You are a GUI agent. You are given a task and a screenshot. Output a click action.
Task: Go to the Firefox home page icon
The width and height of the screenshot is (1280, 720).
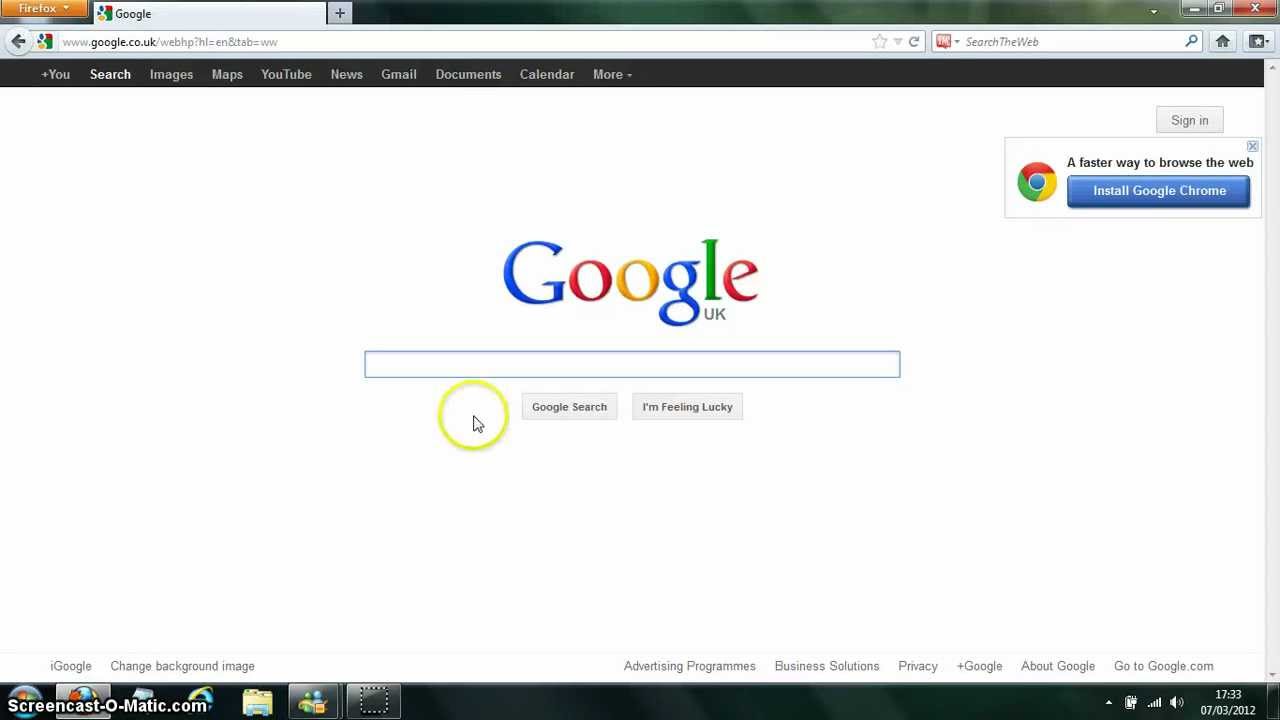pos(1222,41)
